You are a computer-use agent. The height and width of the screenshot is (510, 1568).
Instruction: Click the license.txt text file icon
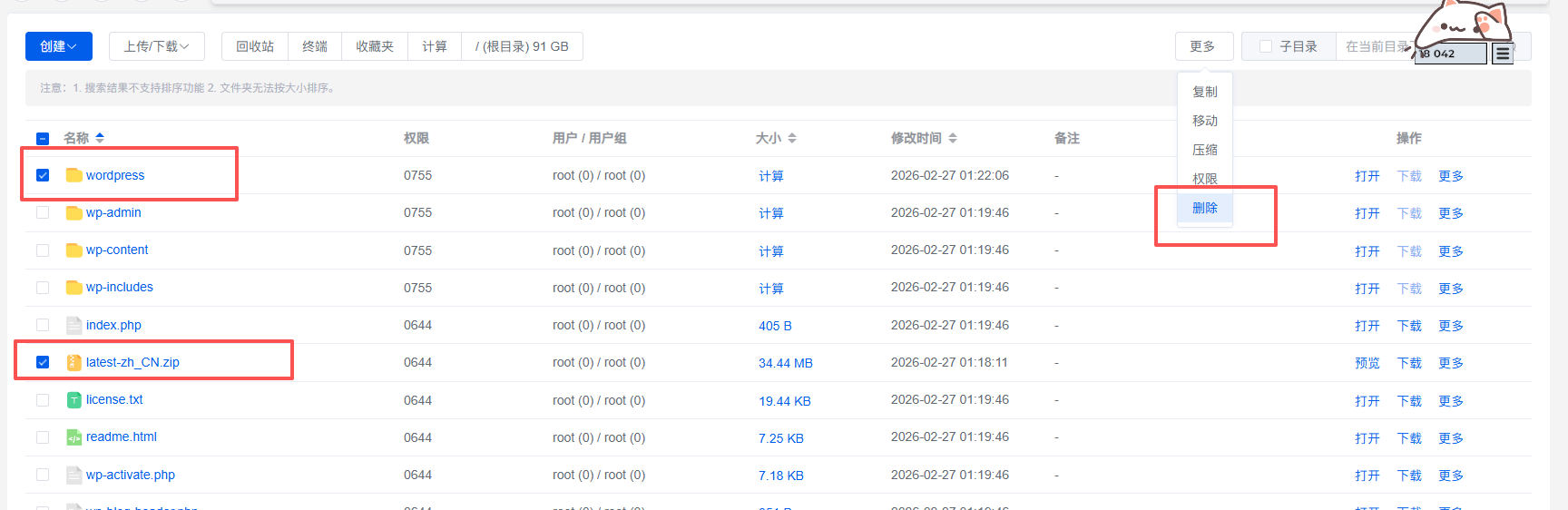point(73,400)
